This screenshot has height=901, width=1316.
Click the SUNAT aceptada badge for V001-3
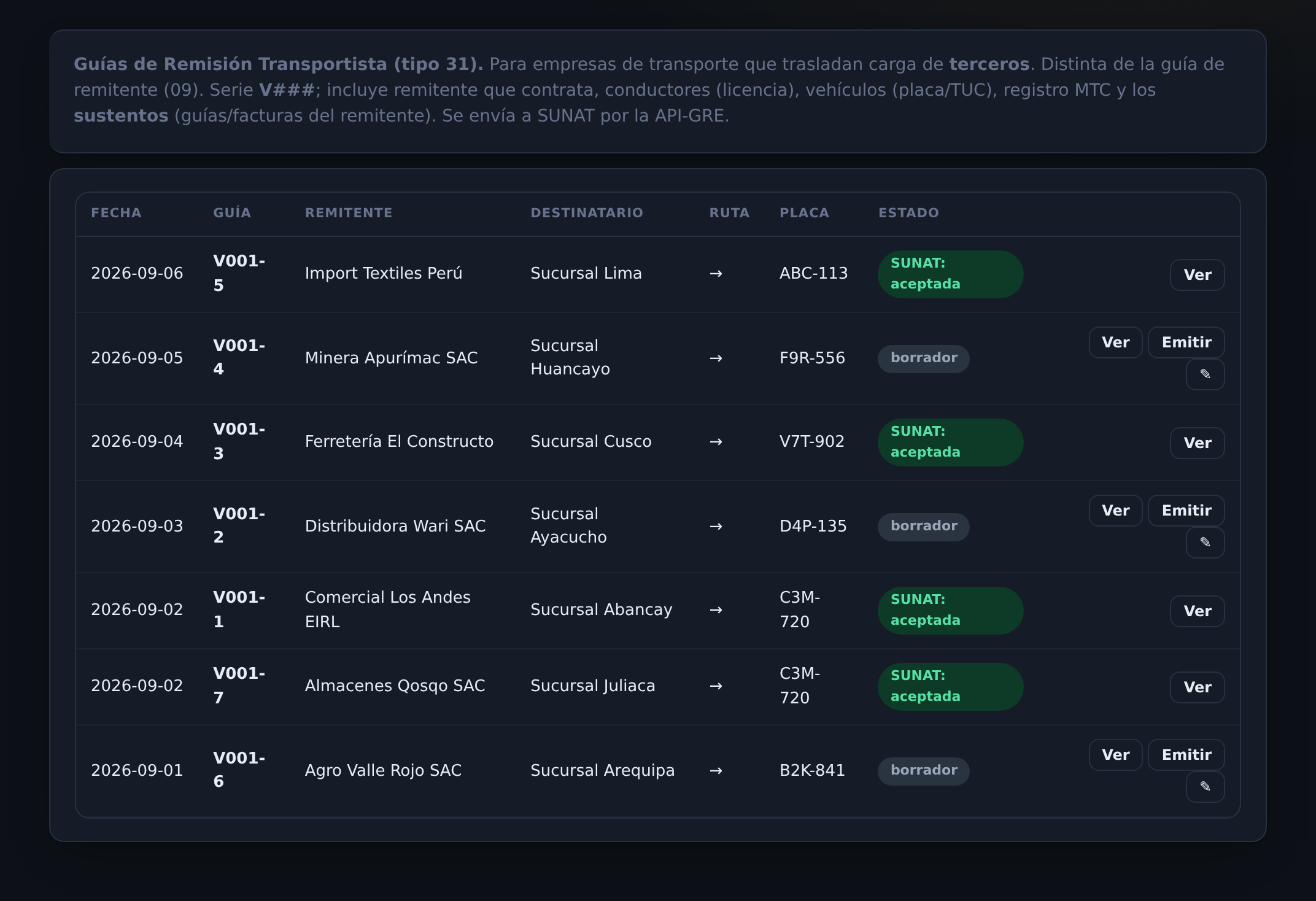pyautogui.click(x=950, y=442)
